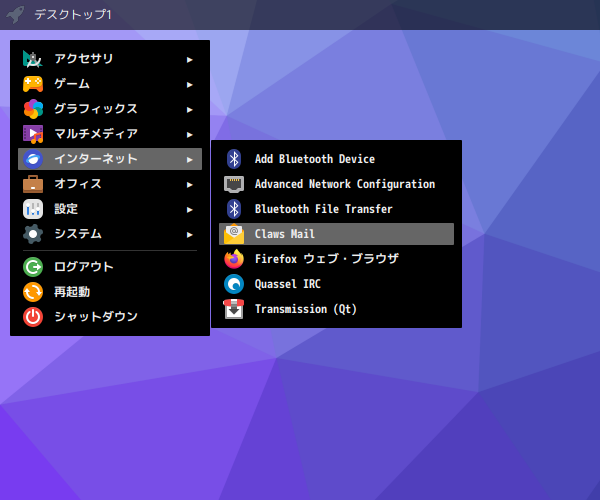Expand the 設定 submenu arrow
600x500 pixels.
pos(189,210)
